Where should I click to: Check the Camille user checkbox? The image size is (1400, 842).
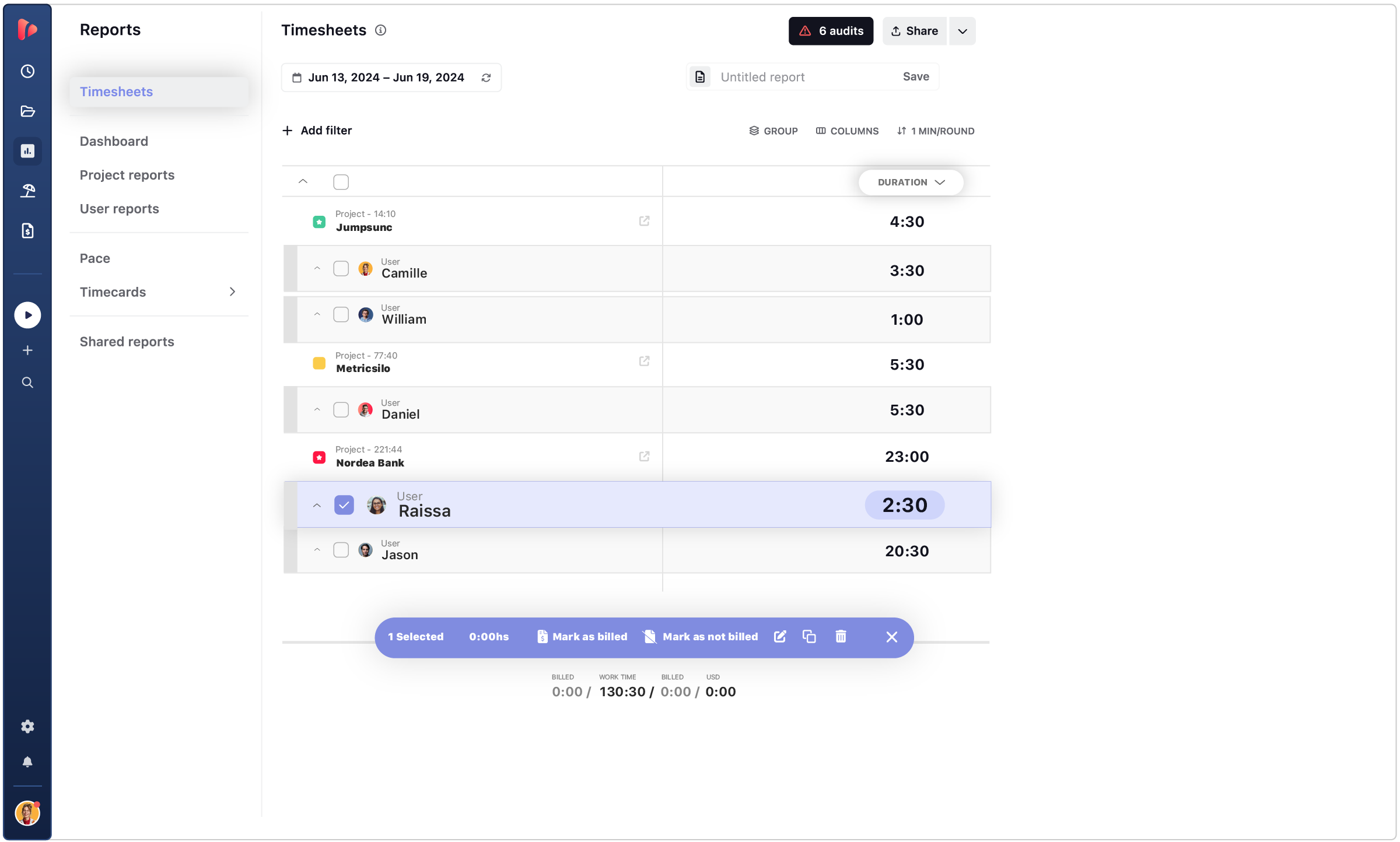click(x=341, y=269)
